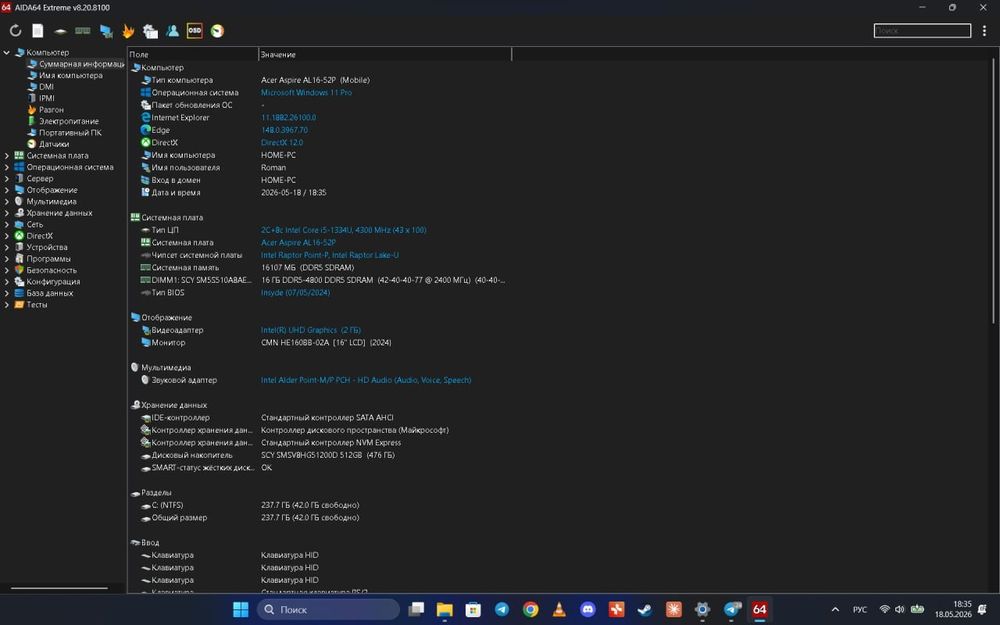Click the monitor diagnostics toolbar icon
Image resolution: width=1000 pixels, height=625 pixels.
[106, 31]
